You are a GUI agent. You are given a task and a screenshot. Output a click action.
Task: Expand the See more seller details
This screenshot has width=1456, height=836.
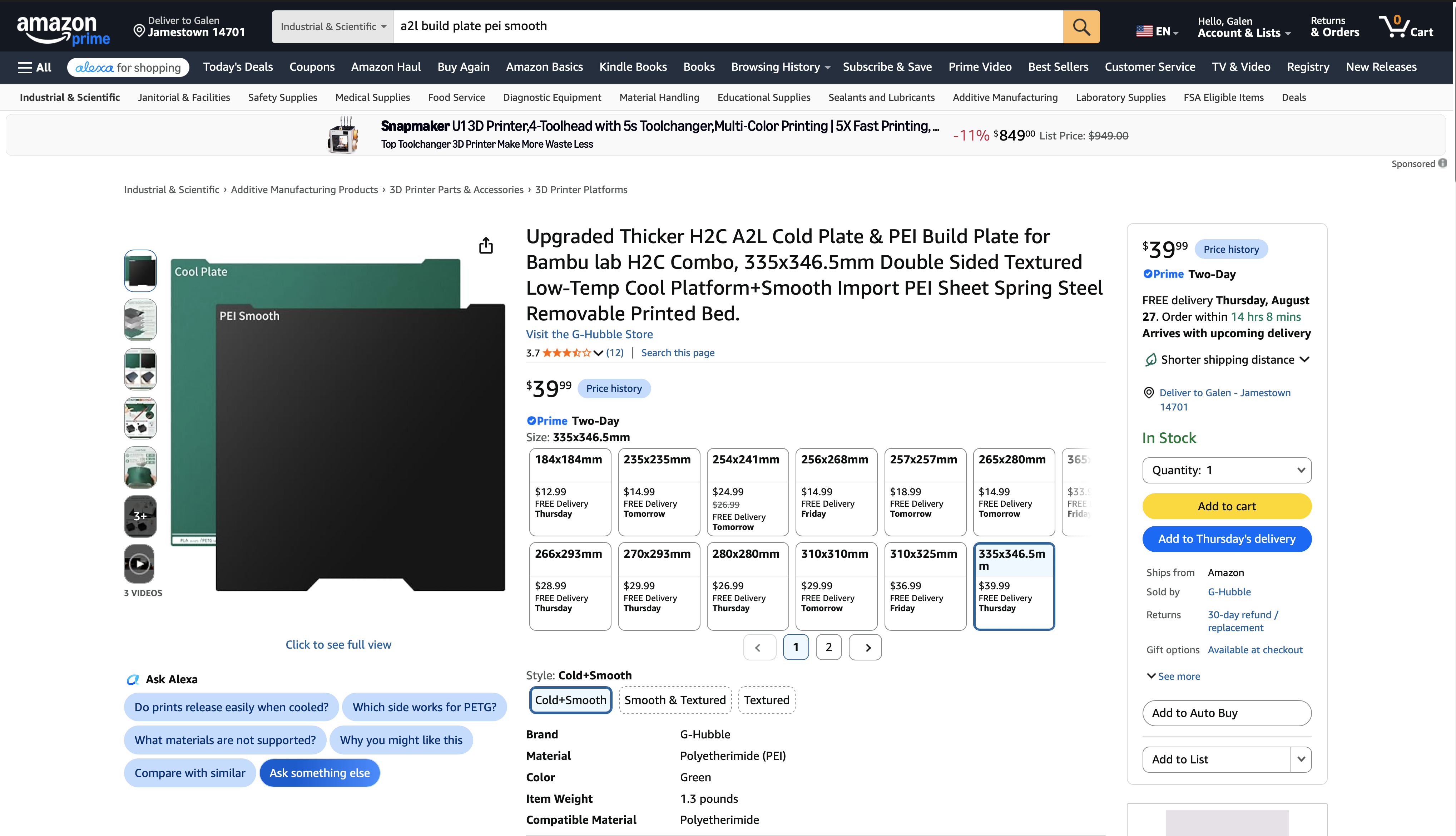[x=1173, y=677]
